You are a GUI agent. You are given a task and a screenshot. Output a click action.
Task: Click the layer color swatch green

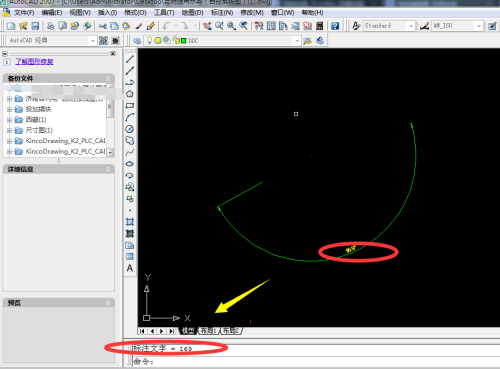coord(183,41)
